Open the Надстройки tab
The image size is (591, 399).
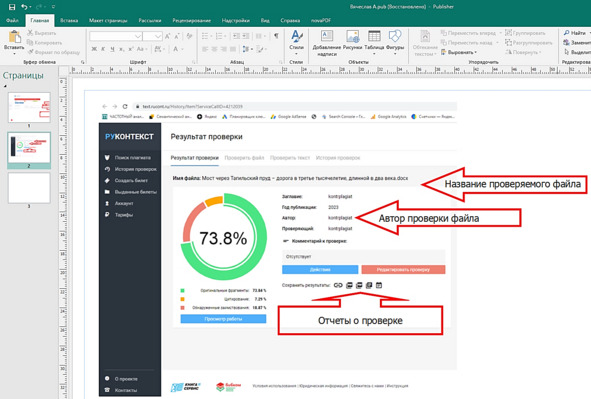(x=236, y=20)
